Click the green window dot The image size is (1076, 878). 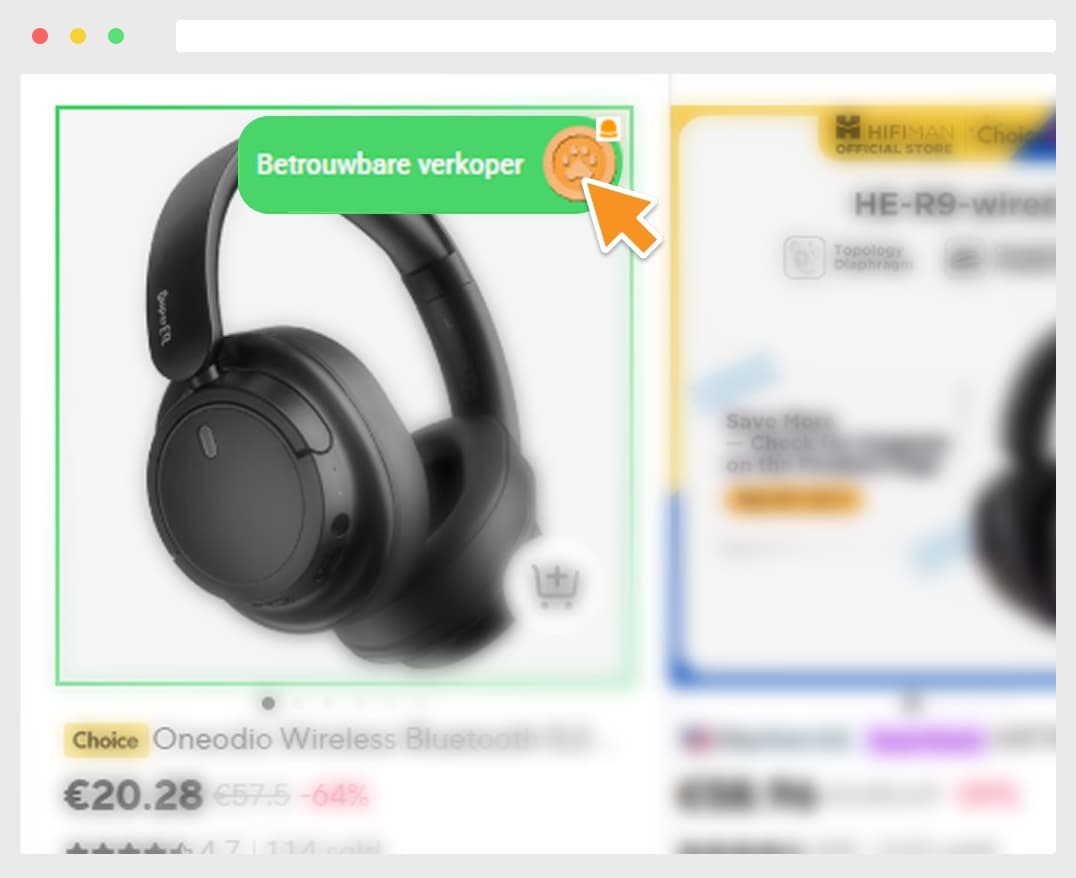coord(116,36)
